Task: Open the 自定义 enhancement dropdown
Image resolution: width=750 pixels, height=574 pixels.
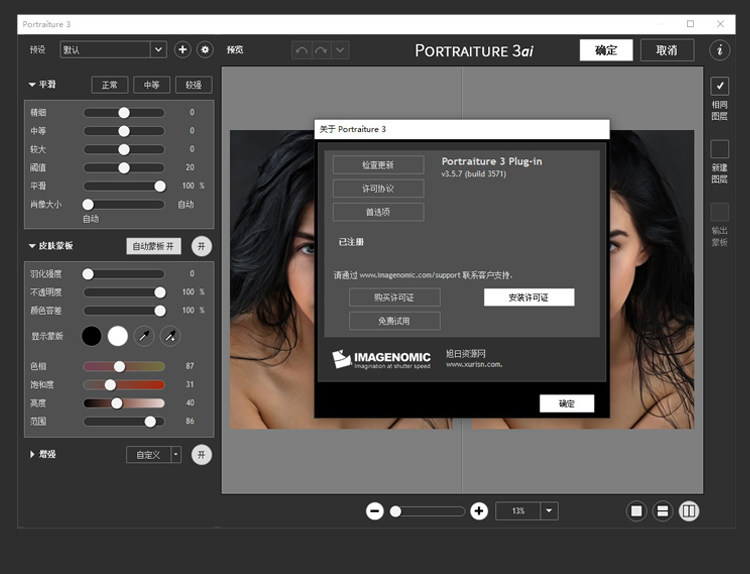Action: coord(154,454)
